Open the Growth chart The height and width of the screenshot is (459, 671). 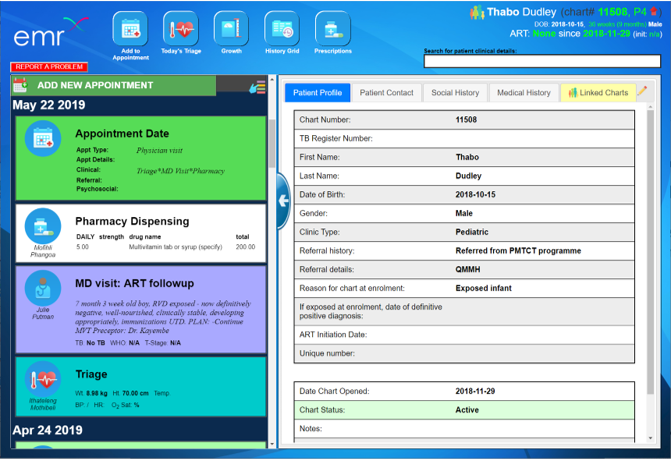click(x=231, y=30)
